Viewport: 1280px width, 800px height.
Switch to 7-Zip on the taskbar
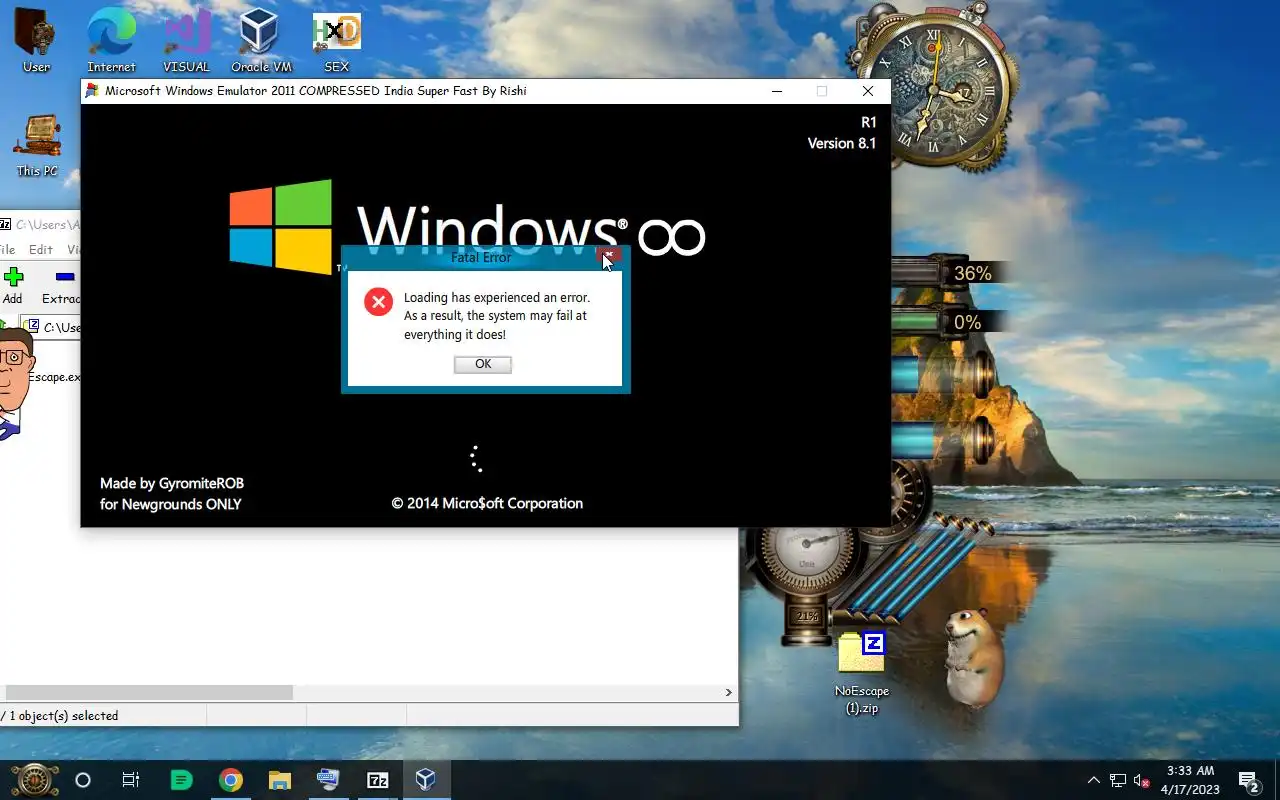tap(377, 780)
